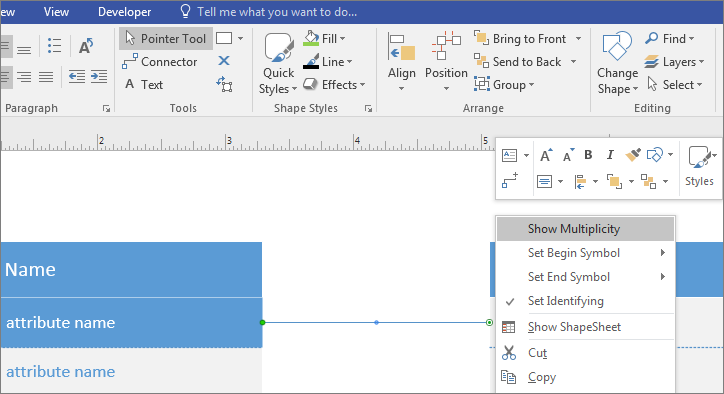
Task: Click the Find button
Action: [670, 39]
